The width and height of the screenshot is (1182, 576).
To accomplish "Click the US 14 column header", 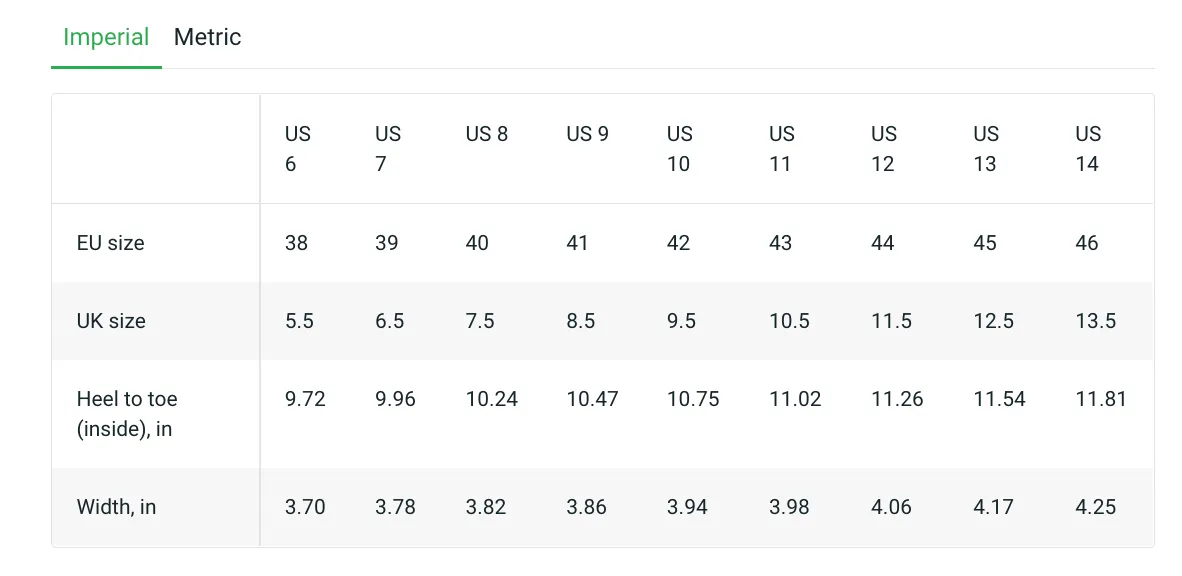I will [1088, 149].
